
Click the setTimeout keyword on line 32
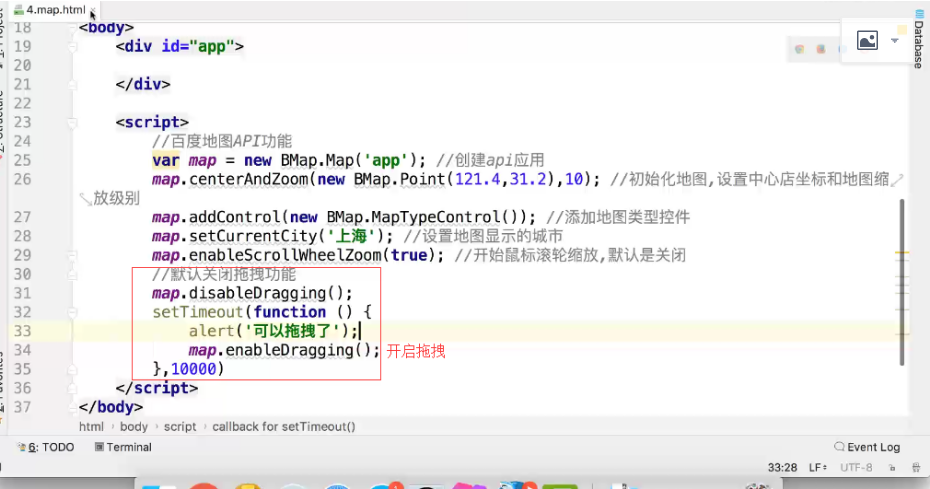pyautogui.click(x=198, y=312)
